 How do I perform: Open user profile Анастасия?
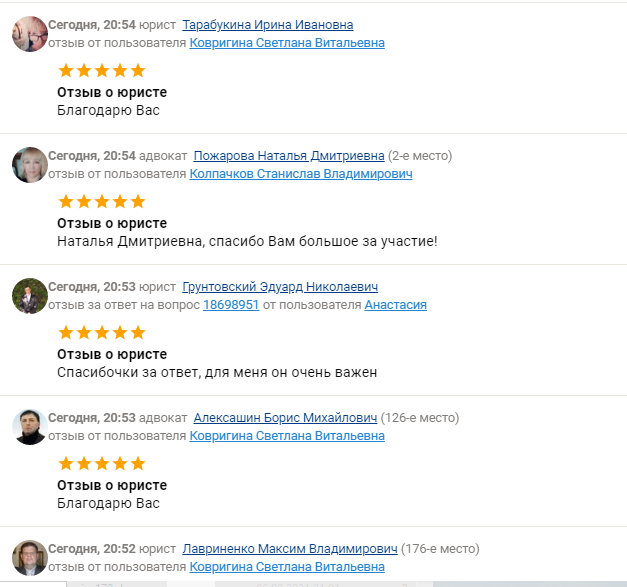tap(395, 305)
